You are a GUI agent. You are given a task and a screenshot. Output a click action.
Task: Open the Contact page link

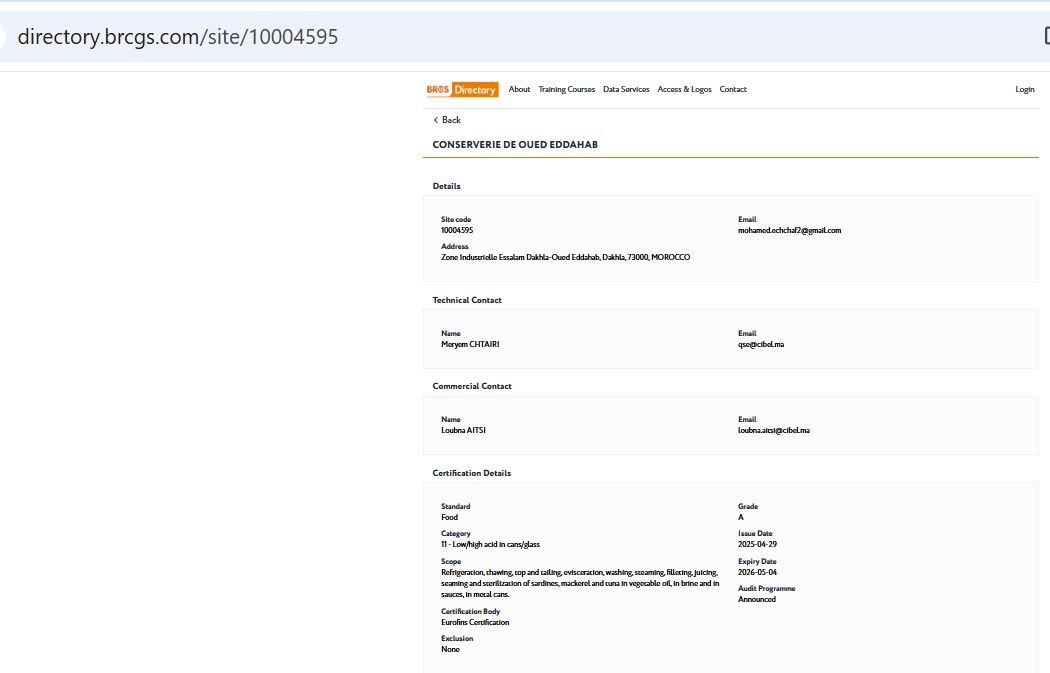coord(733,90)
